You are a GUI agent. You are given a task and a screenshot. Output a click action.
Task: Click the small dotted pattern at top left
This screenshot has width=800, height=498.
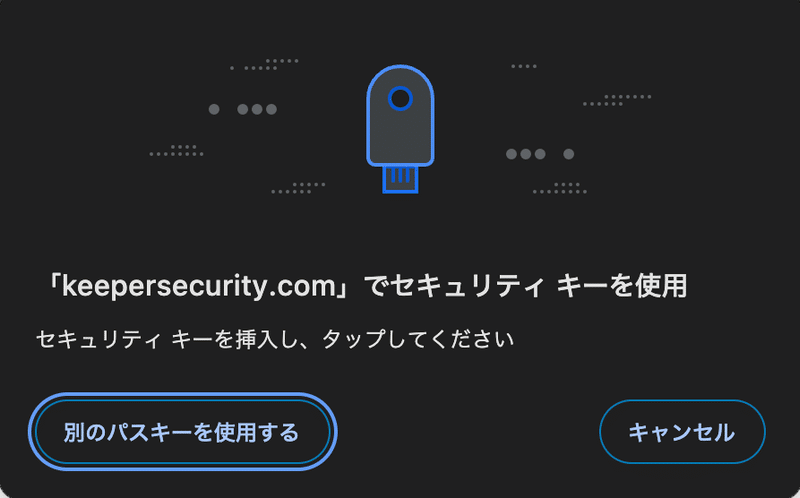(264, 64)
